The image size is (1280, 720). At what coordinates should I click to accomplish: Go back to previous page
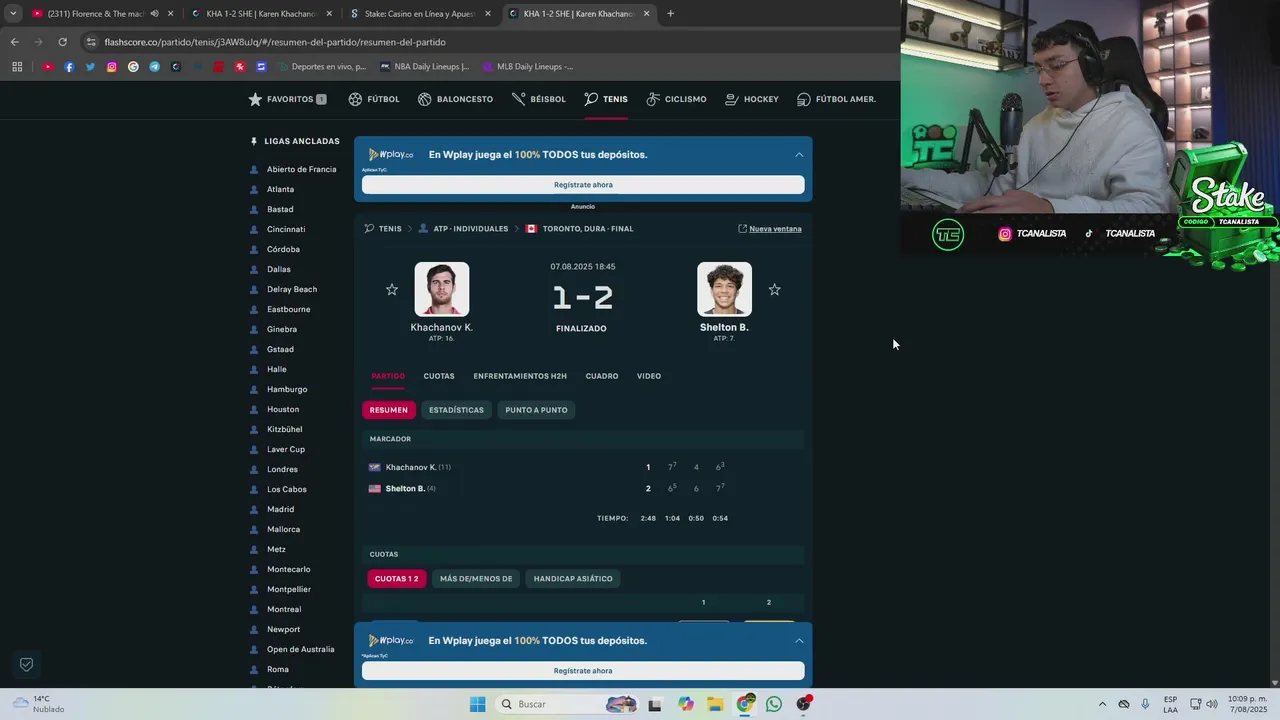pos(14,42)
